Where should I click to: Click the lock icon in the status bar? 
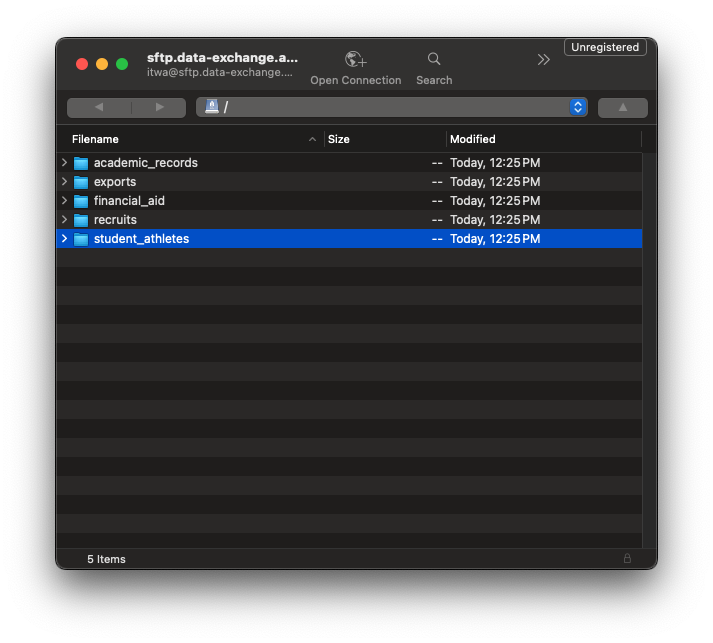[x=627, y=558]
